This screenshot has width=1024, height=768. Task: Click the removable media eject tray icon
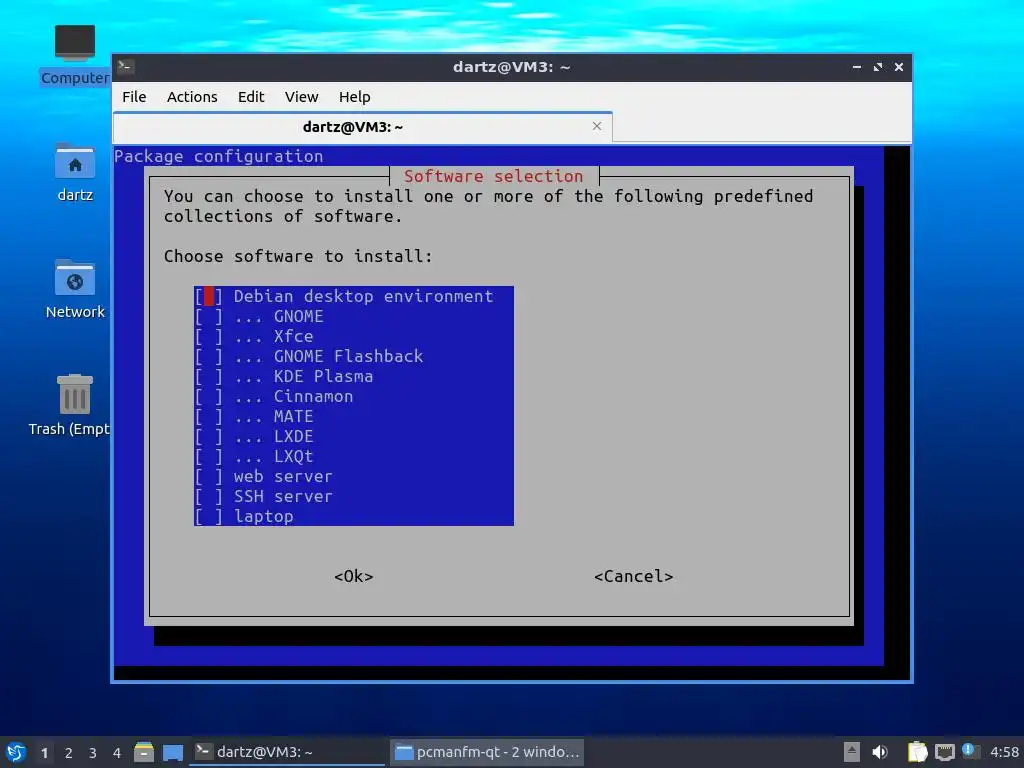[x=852, y=752]
